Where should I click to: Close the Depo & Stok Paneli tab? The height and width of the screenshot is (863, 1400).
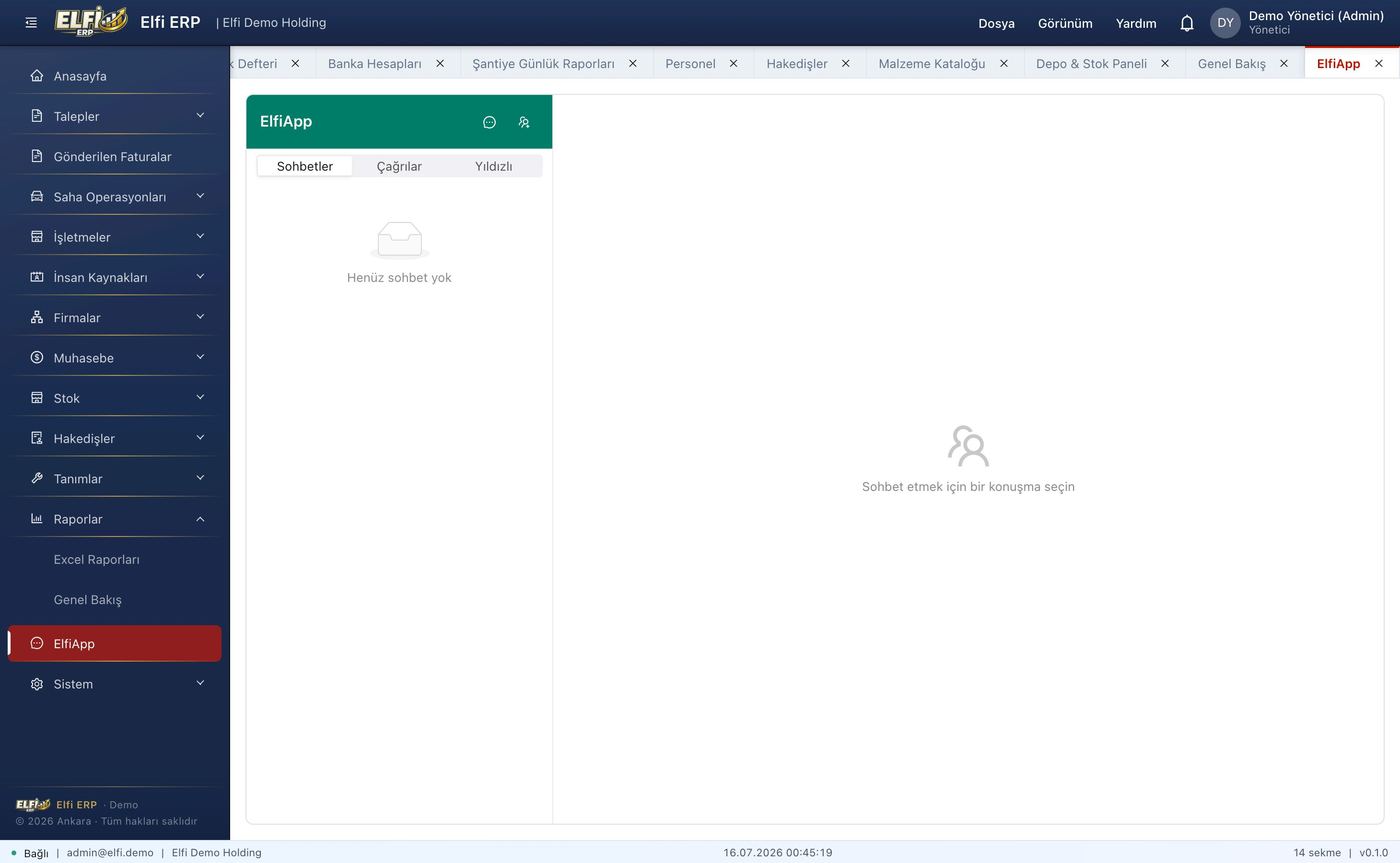pyautogui.click(x=1165, y=63)
